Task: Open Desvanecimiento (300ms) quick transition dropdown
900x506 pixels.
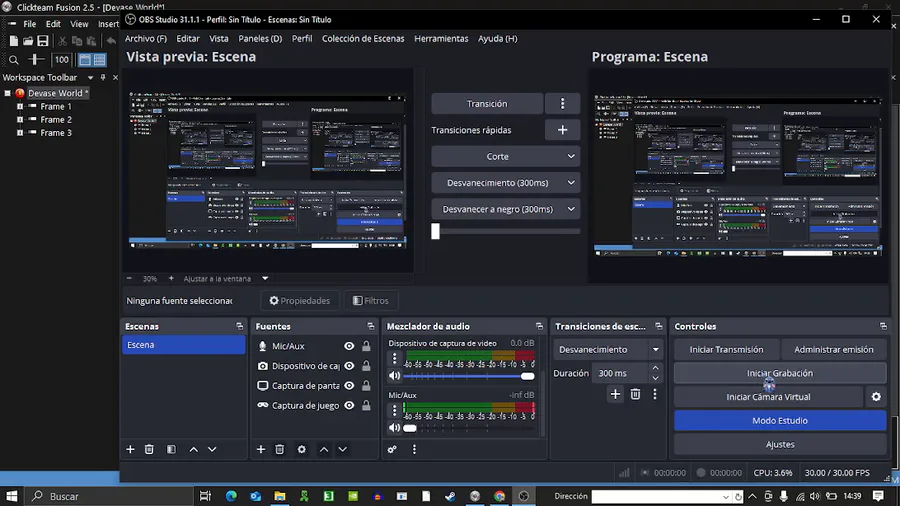Action: tap(505, 183)
